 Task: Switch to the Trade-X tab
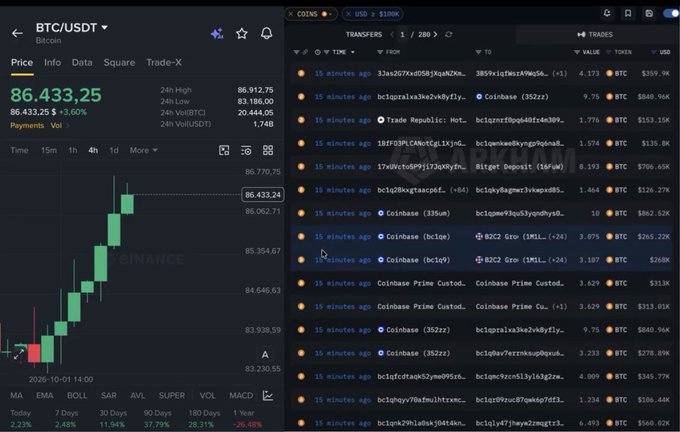164,62
